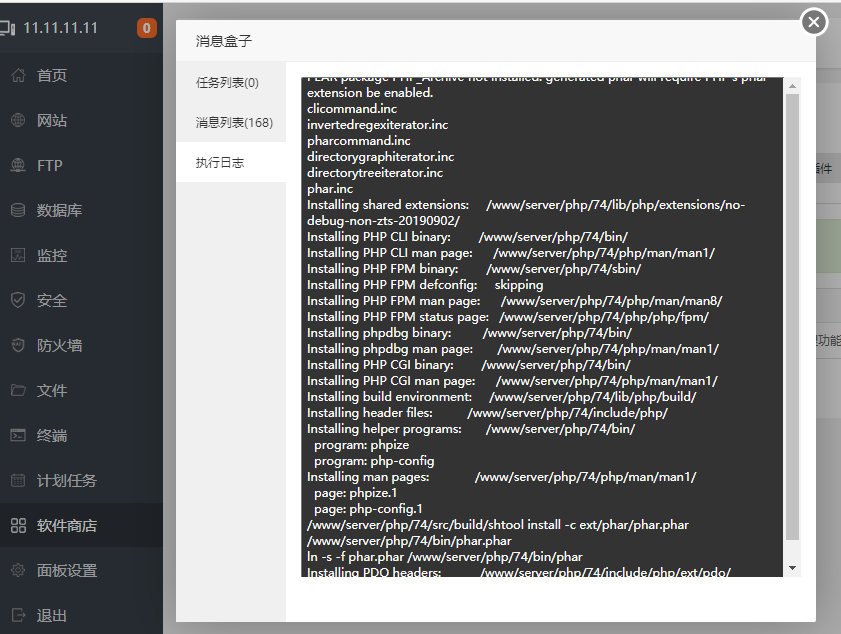This screenshot has width=841, height=634.
Task: Click log line 'clicommand.inc'
Action: (x=352, y=109)
